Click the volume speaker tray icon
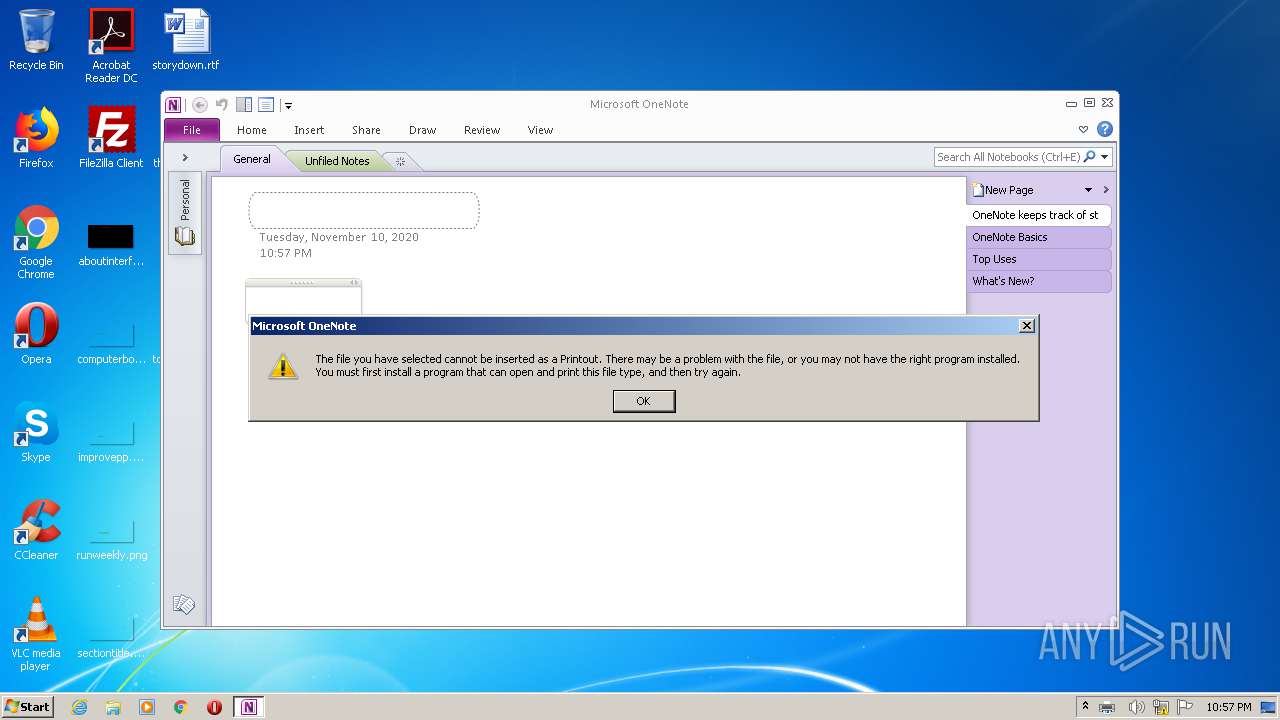The width and height of the screenshot is (1280, 720). 1136,707
